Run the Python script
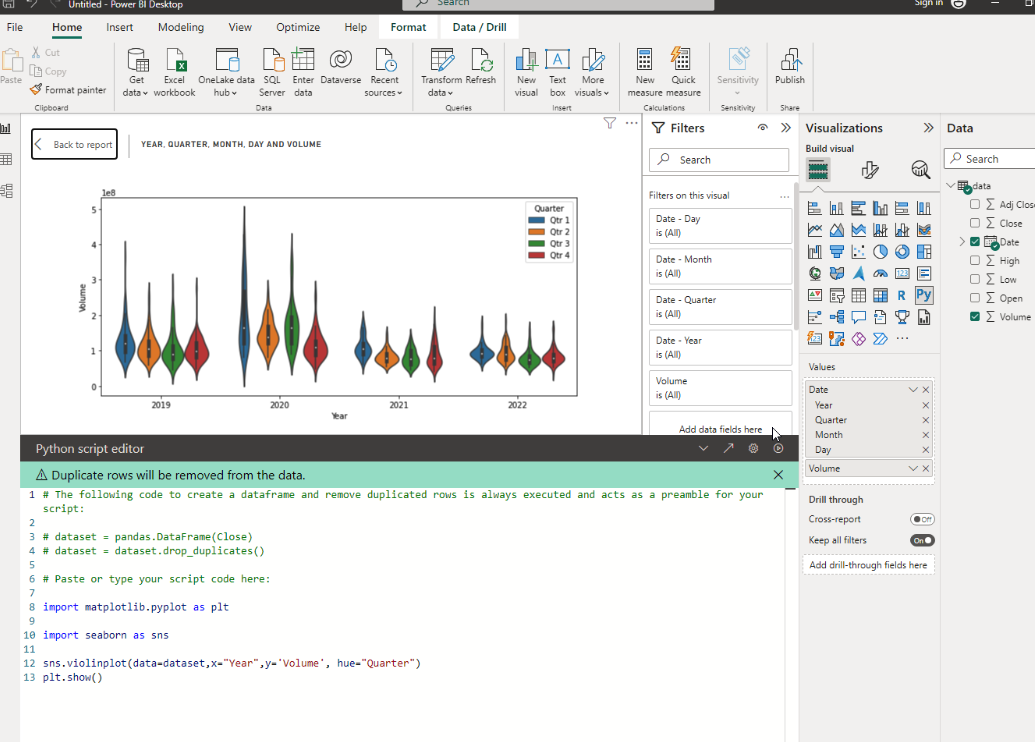 tap(778, 449)
